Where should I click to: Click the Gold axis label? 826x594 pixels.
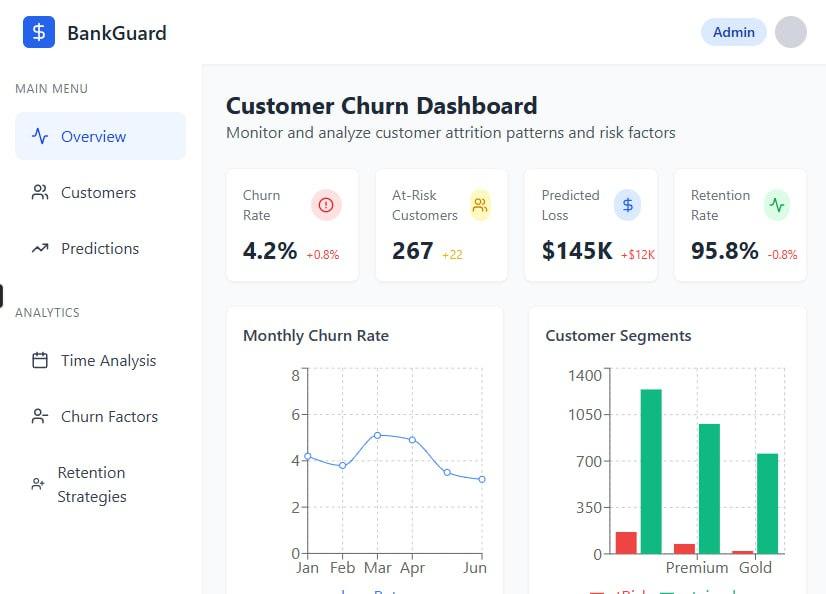pos(755,568)
